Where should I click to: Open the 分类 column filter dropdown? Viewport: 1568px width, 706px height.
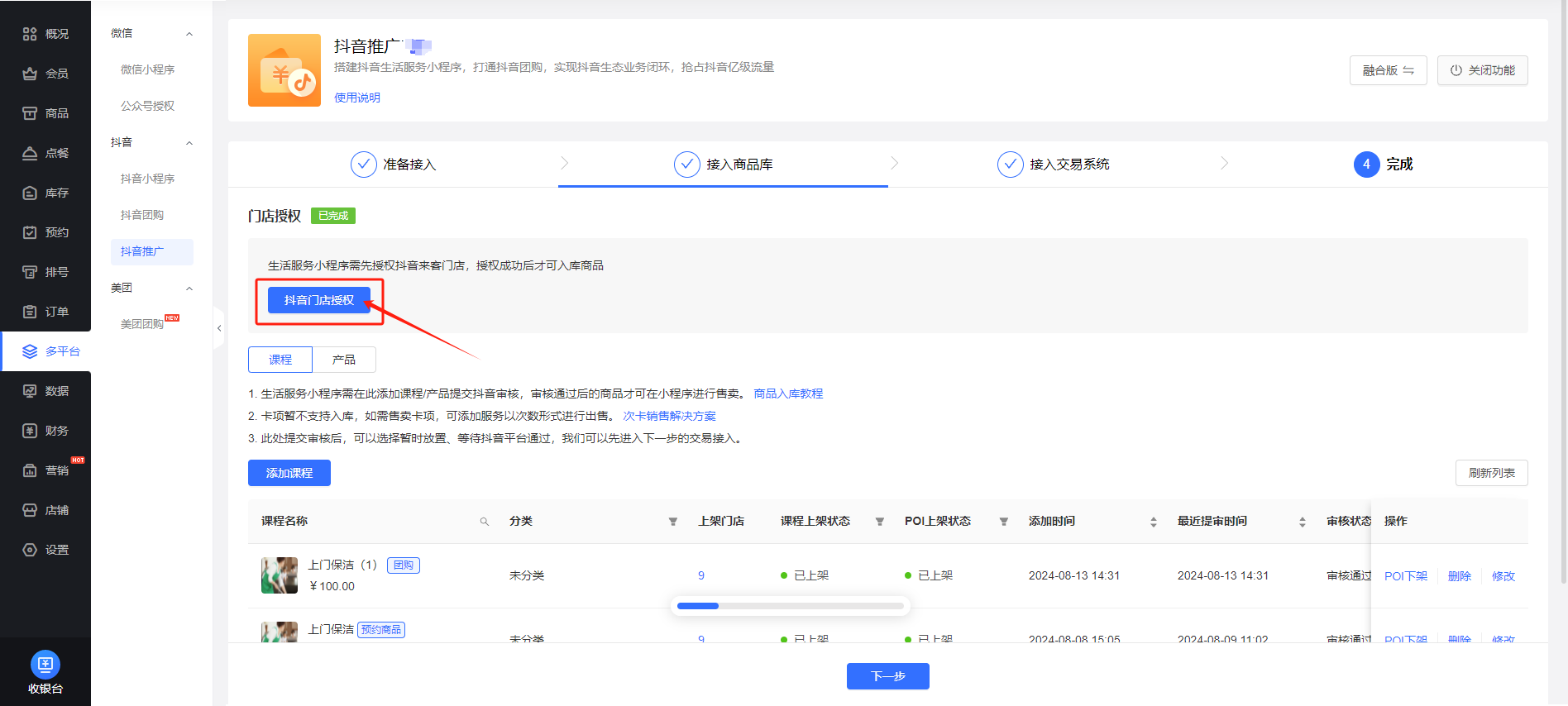tap(673, 522)
